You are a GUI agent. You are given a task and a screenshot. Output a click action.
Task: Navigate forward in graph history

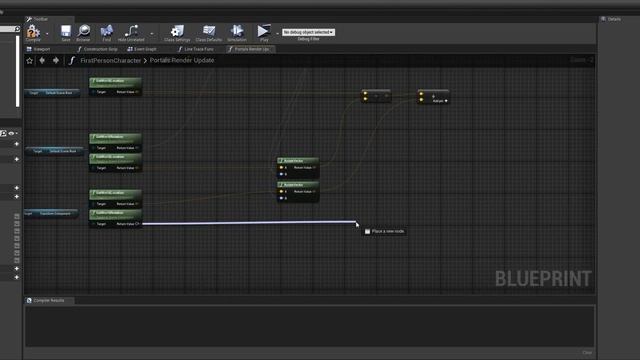coord(56,60)
